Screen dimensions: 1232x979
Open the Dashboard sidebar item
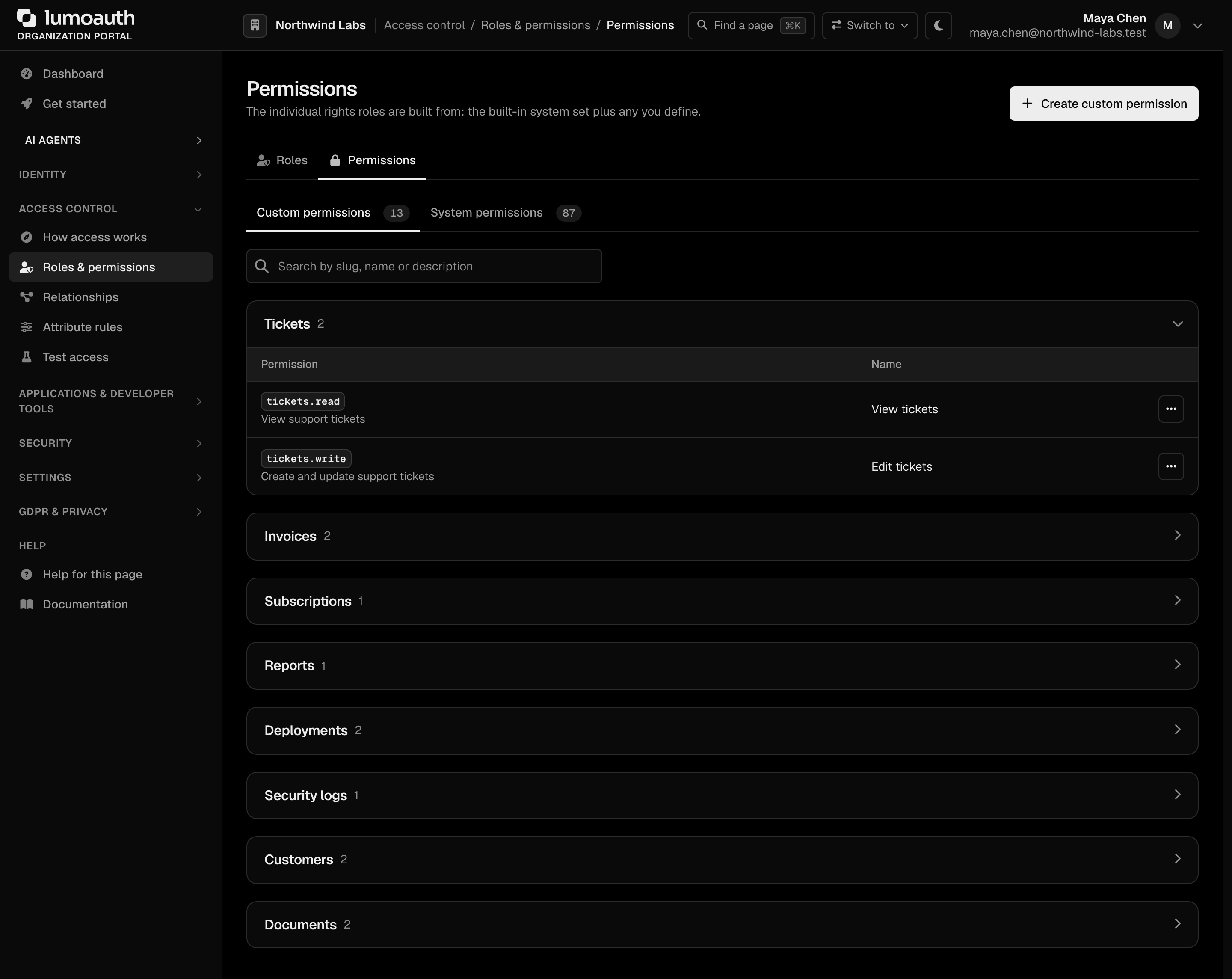[111, 74]
